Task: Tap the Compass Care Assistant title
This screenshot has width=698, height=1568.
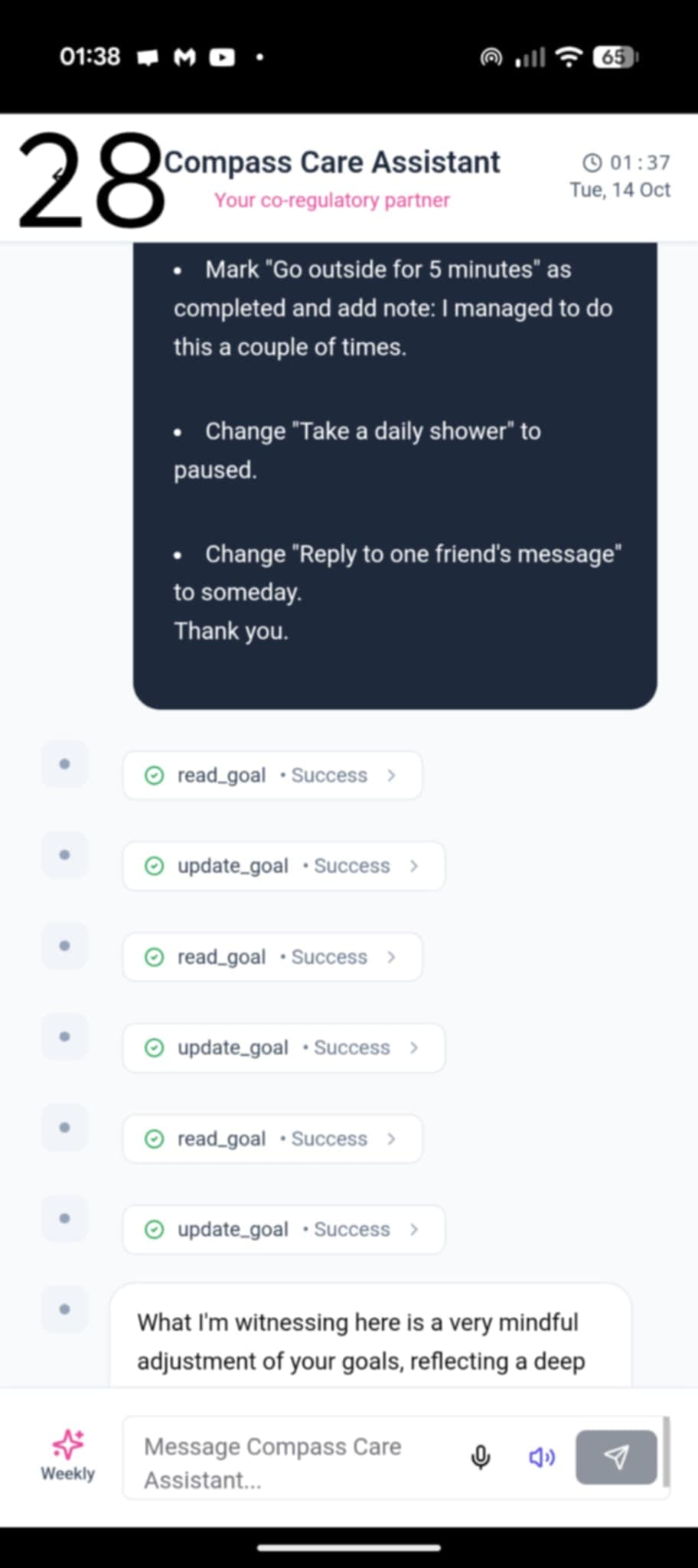Action: coord(332,162)
